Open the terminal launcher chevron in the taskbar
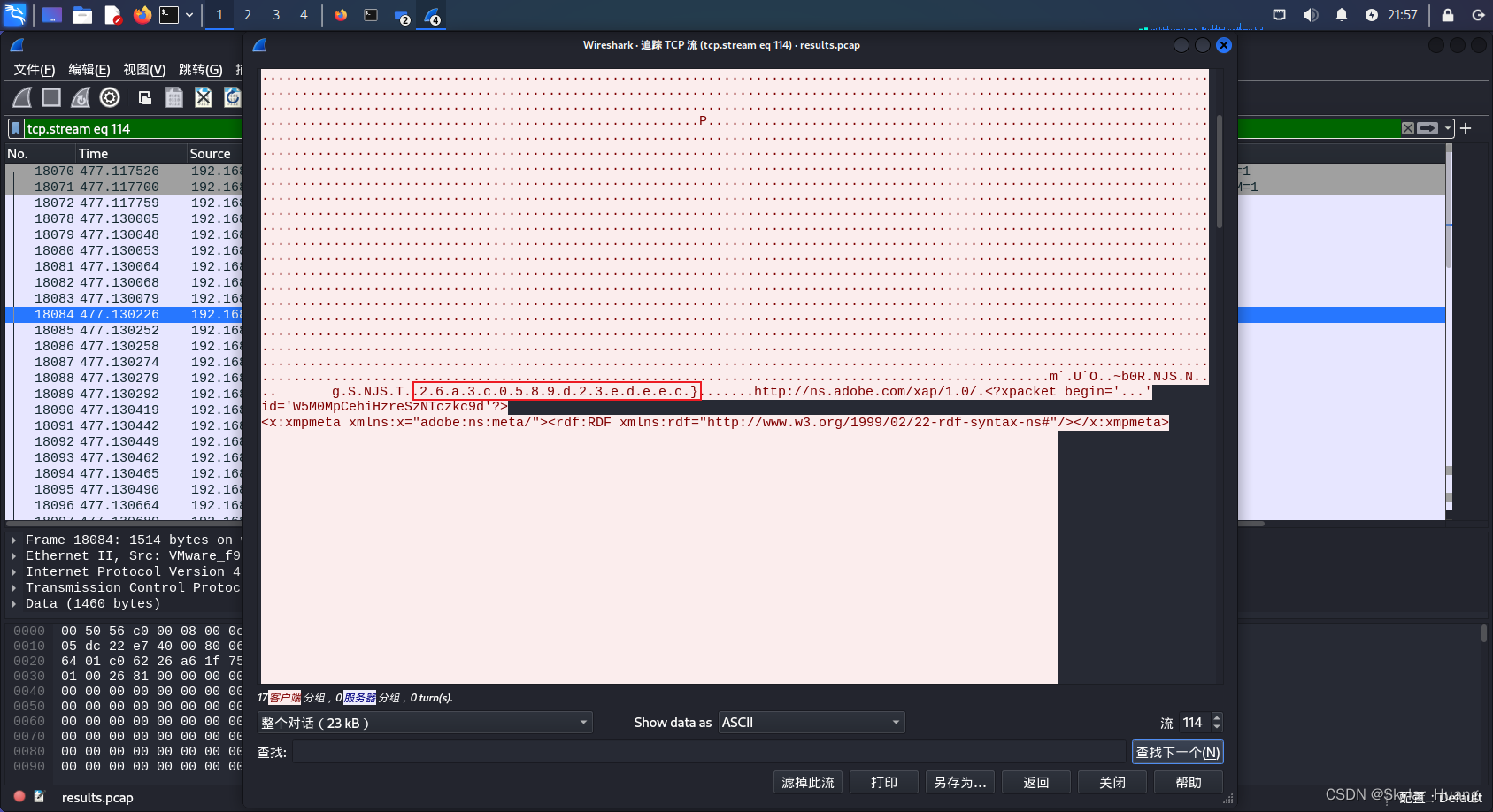Viewport: 1493px width, 812px height. click(189, 14)
